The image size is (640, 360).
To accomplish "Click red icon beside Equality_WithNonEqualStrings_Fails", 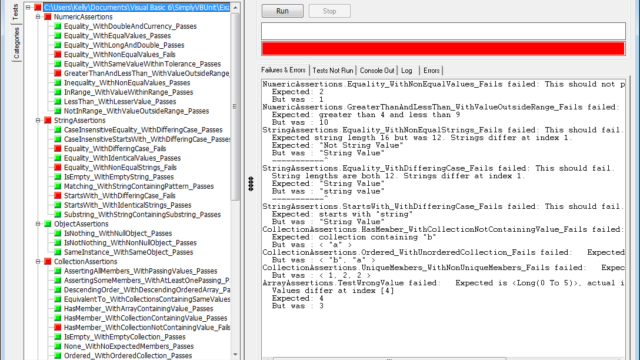I will coord(58,167).
